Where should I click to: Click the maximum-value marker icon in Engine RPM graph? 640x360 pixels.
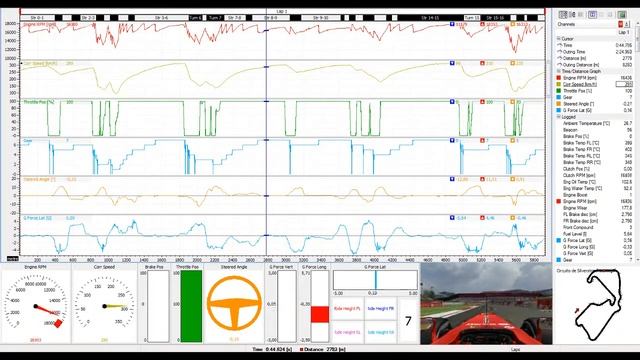coord(482,24)
